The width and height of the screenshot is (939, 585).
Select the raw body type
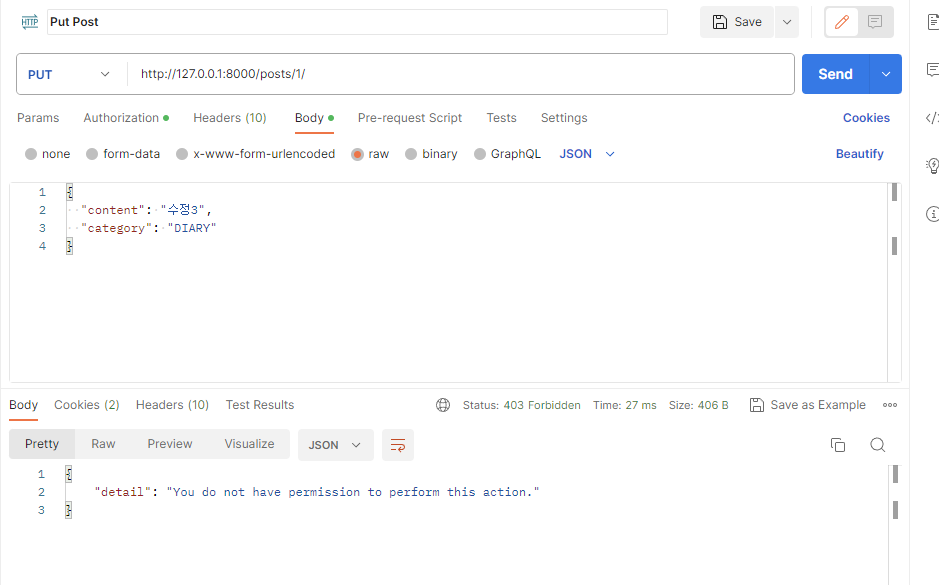click(358, 154)
